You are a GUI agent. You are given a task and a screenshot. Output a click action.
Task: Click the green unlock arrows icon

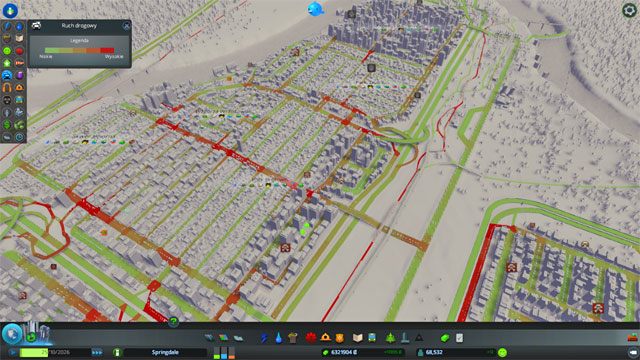coord(31,338)
